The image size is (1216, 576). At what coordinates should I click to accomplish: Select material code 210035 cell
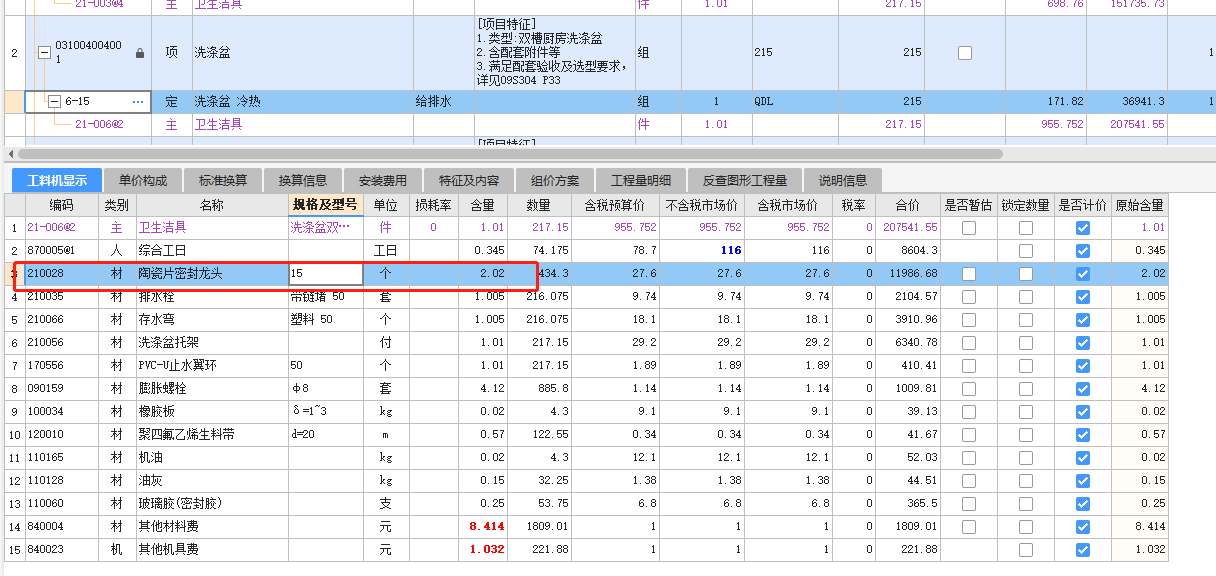pos(61,297)
